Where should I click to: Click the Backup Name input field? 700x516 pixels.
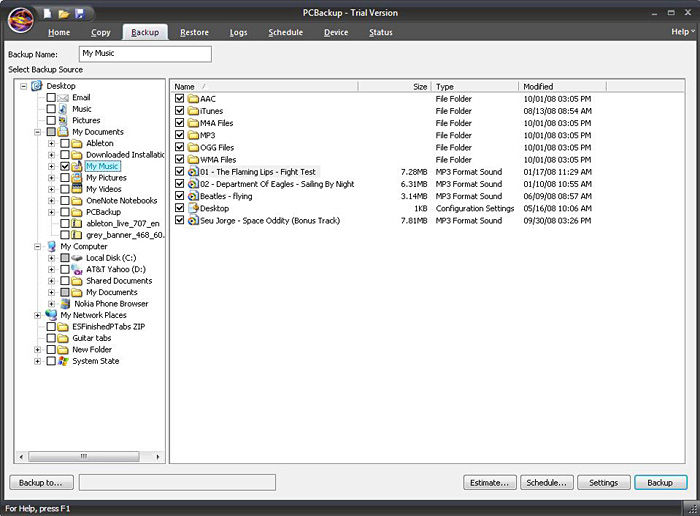(x=145, y=54)
